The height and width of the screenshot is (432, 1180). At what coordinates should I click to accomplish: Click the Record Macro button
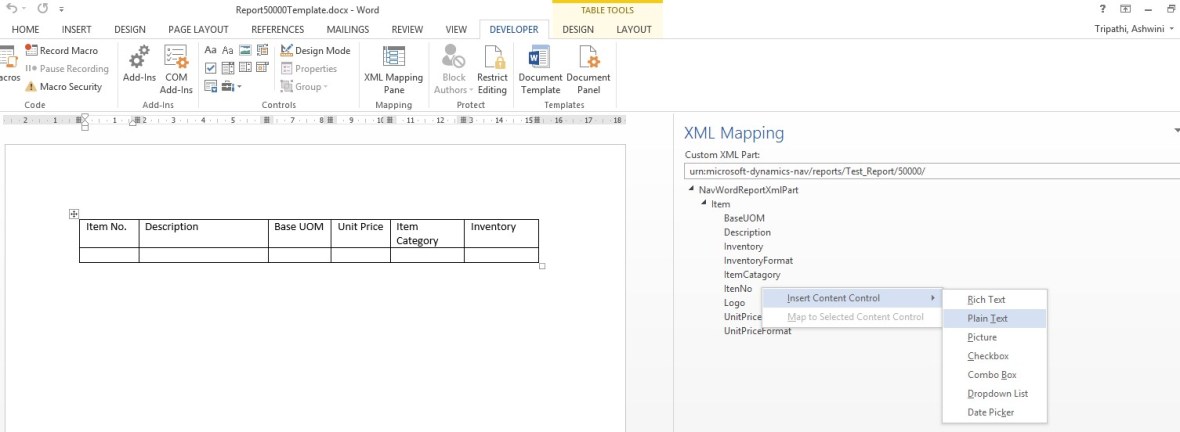62,50
